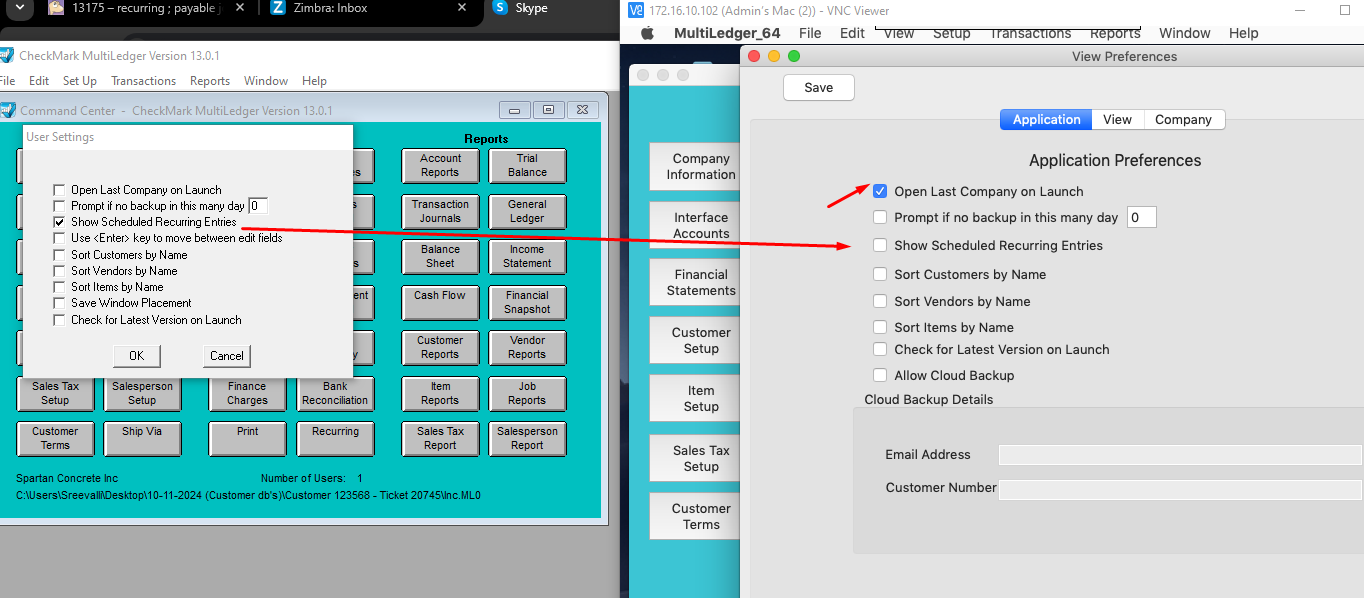Click the Zimbra Inbox tab icon
The image size is (1364, 598).
coord(276,8)
